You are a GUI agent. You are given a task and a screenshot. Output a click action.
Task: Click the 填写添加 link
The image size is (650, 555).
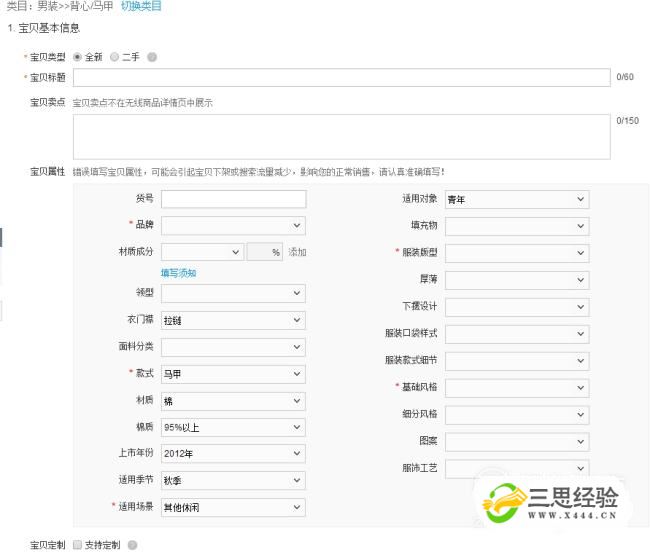[178, 273]
